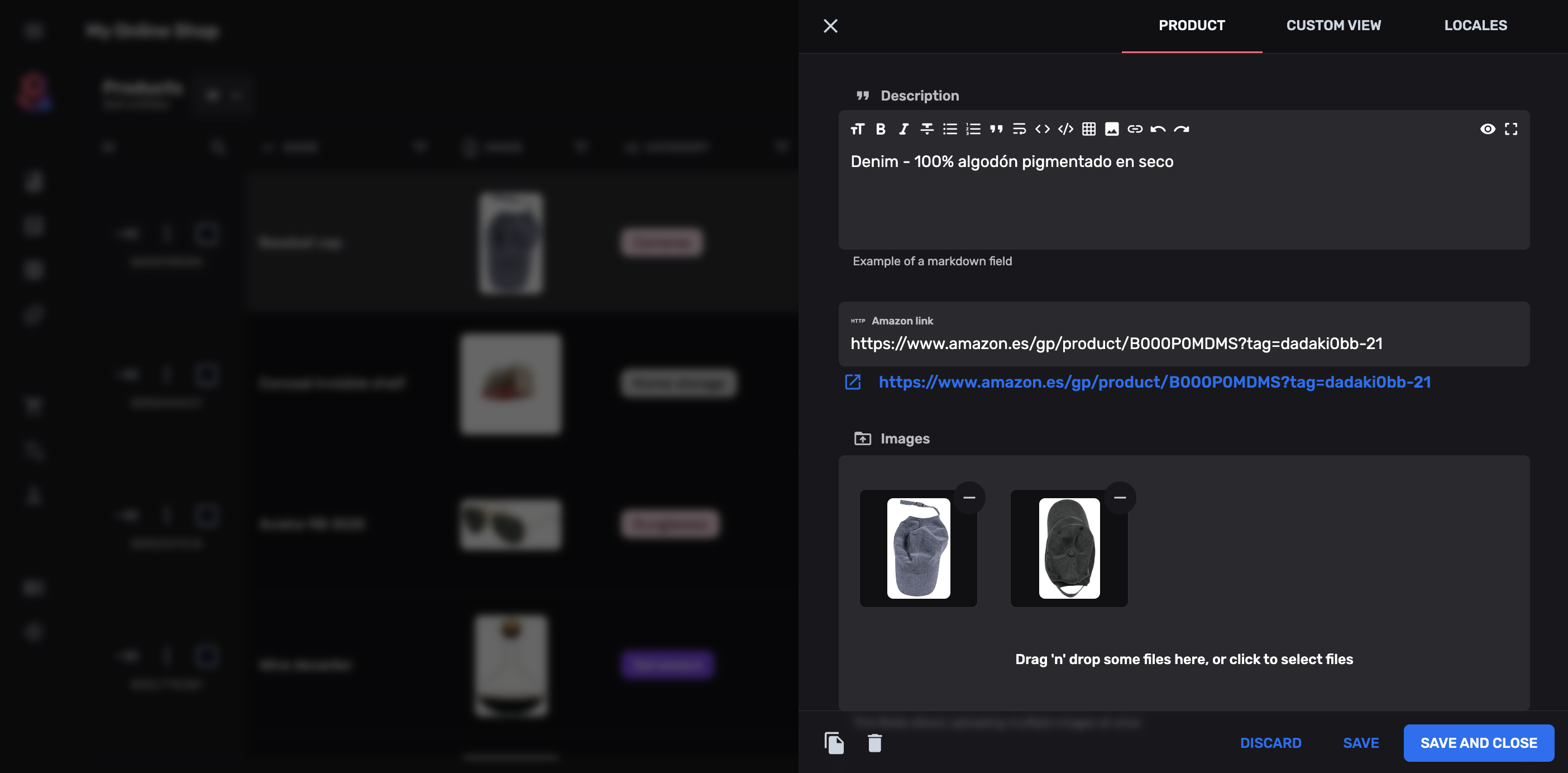Select the strikethrough formatting icon

927,128
